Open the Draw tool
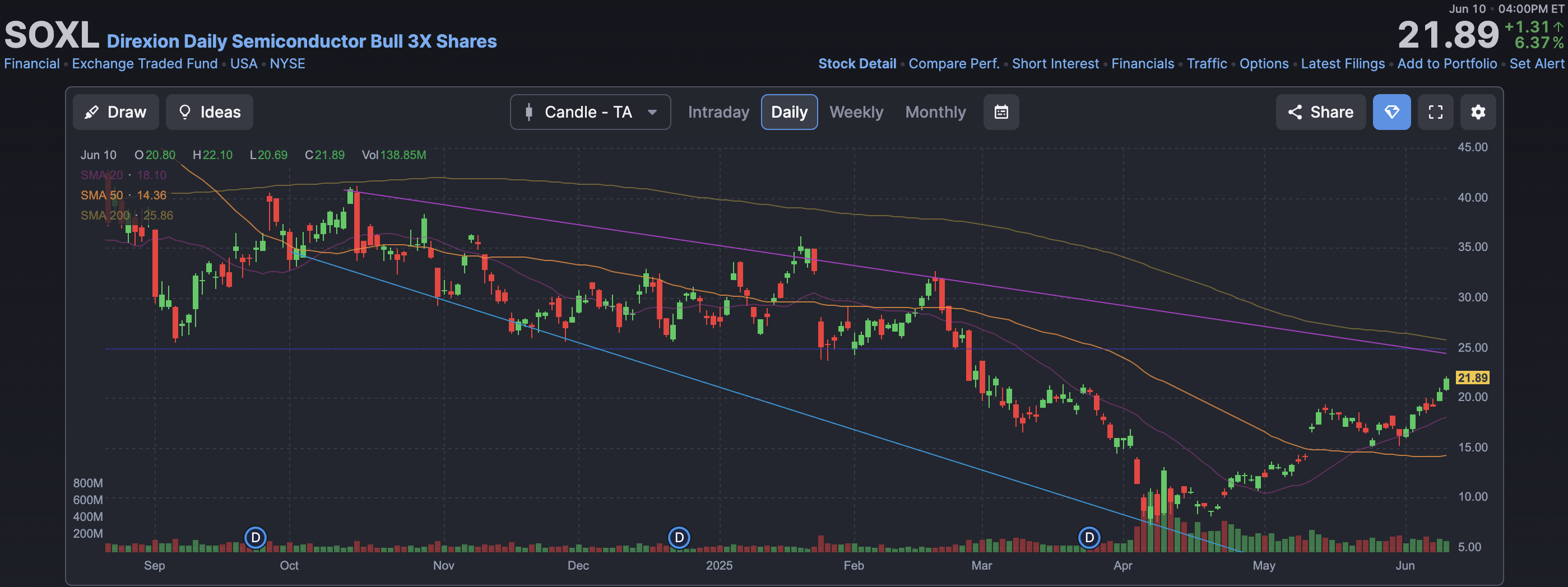 click(115, 112)
